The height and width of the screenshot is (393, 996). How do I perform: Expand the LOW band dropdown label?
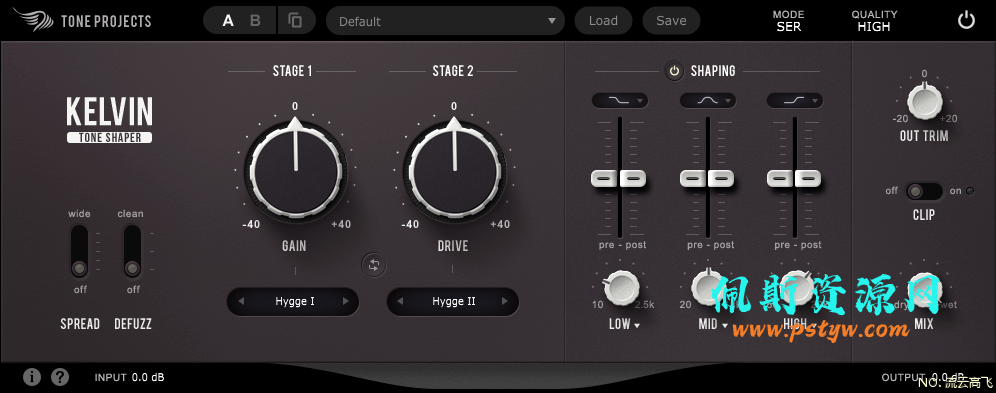point(624,324)
